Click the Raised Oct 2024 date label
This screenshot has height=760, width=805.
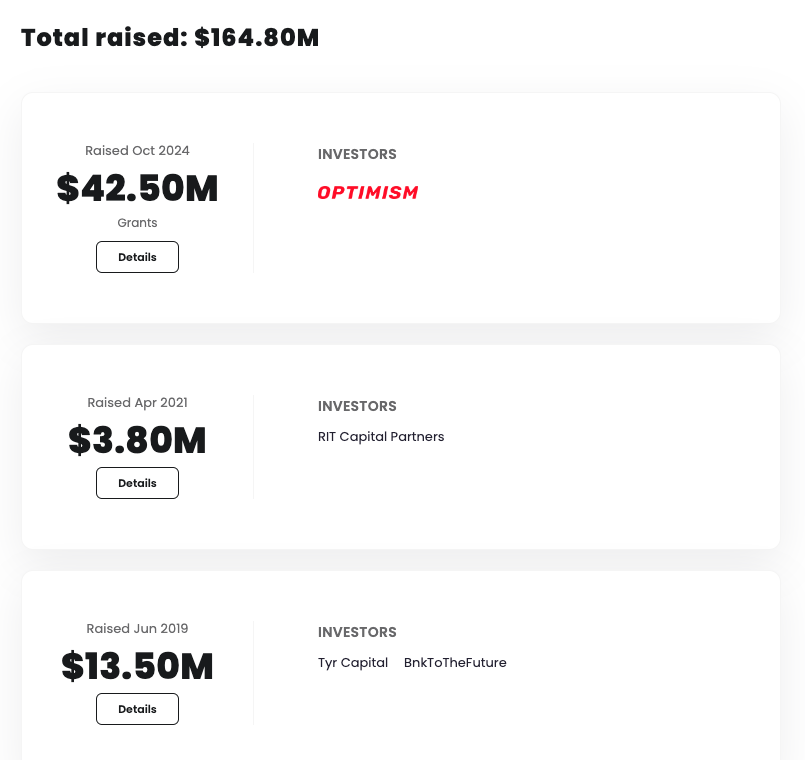click(x=137, y=150)
